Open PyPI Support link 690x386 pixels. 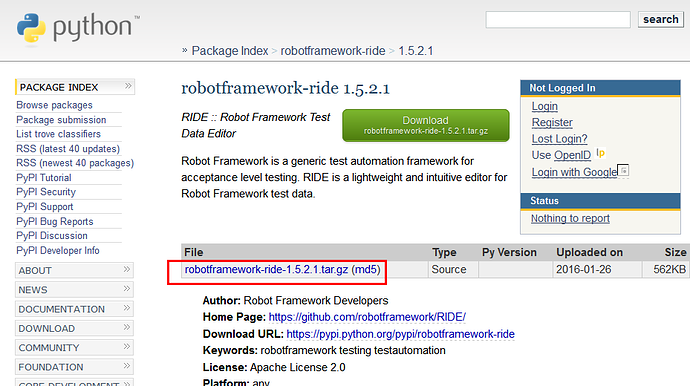(x=45, y=207)
